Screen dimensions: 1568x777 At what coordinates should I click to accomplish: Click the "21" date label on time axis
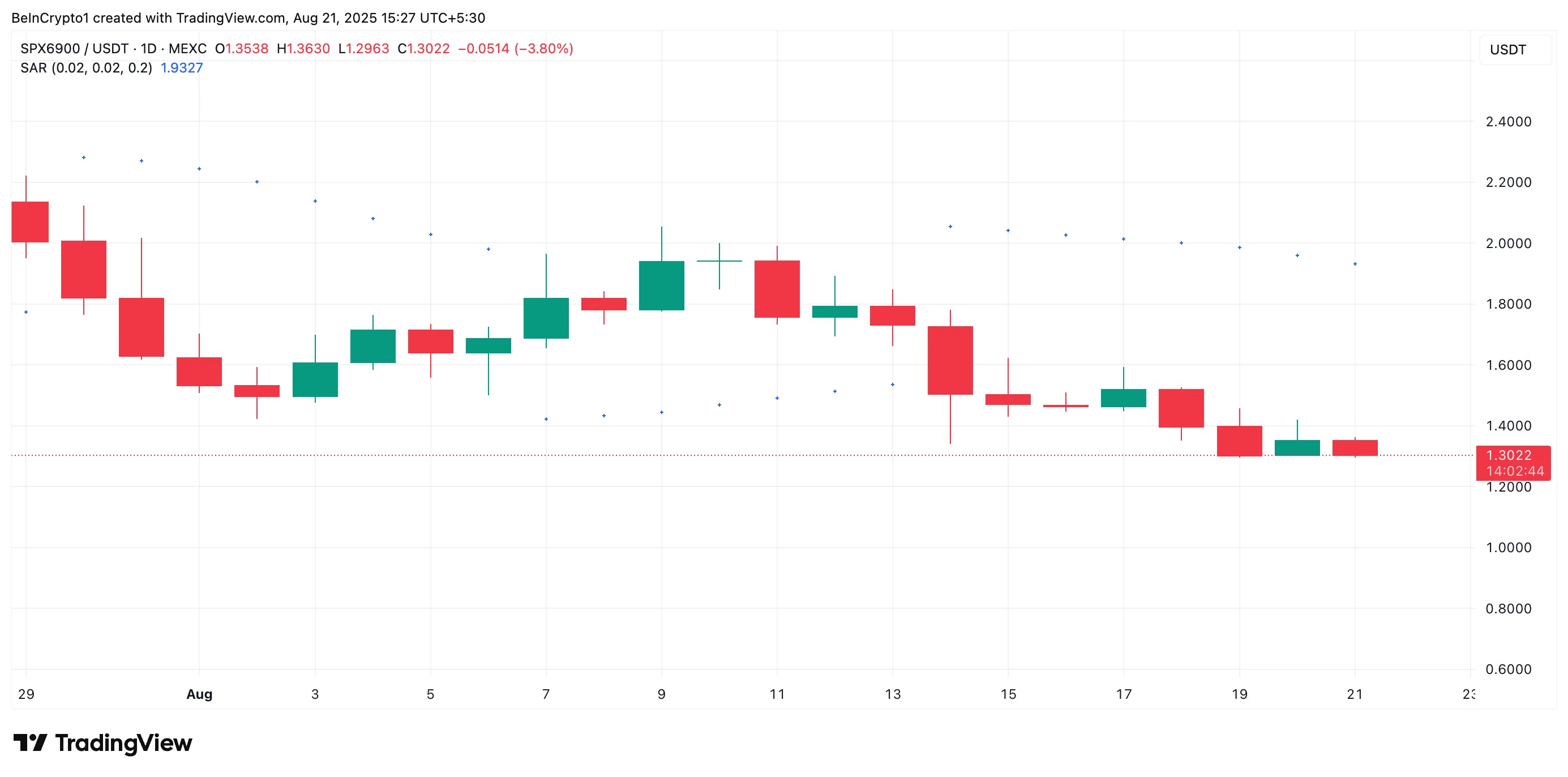point(1355,694)
